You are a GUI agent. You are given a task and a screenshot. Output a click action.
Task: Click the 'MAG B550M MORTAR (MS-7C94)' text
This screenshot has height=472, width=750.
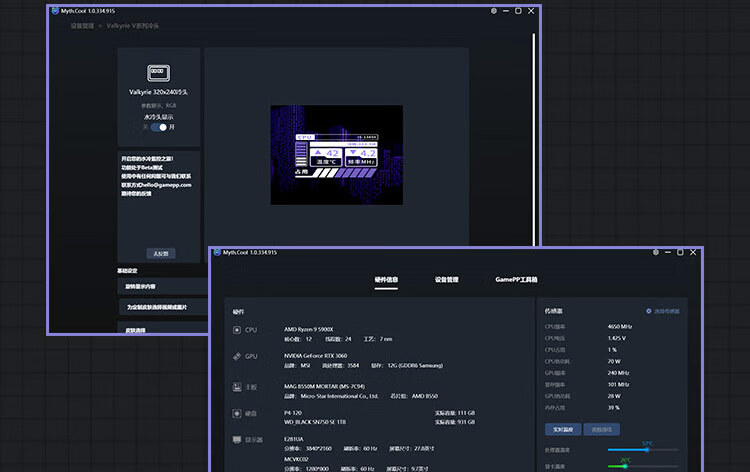[324, 386]
